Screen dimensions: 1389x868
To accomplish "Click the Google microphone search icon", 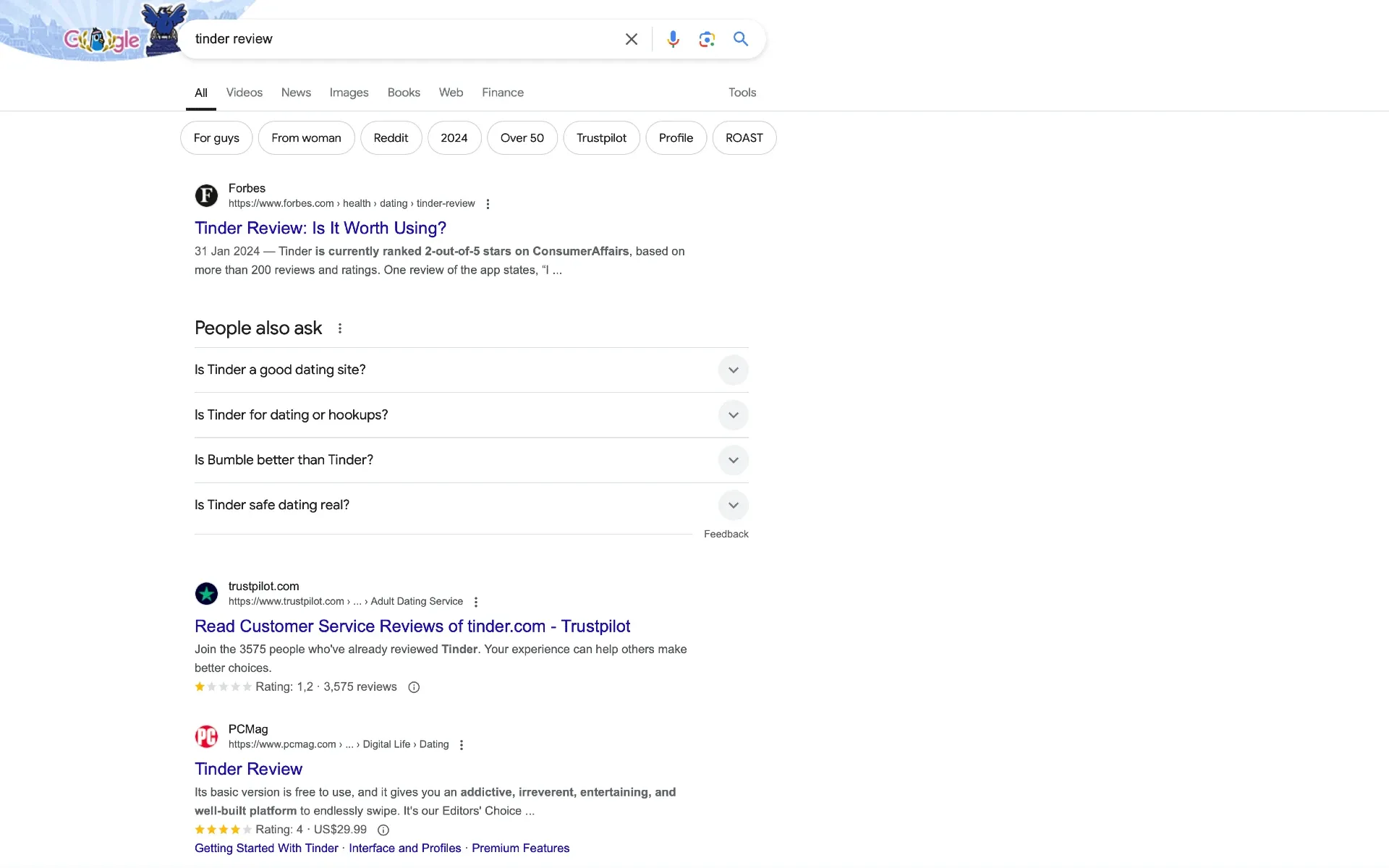I will point(672,38).
